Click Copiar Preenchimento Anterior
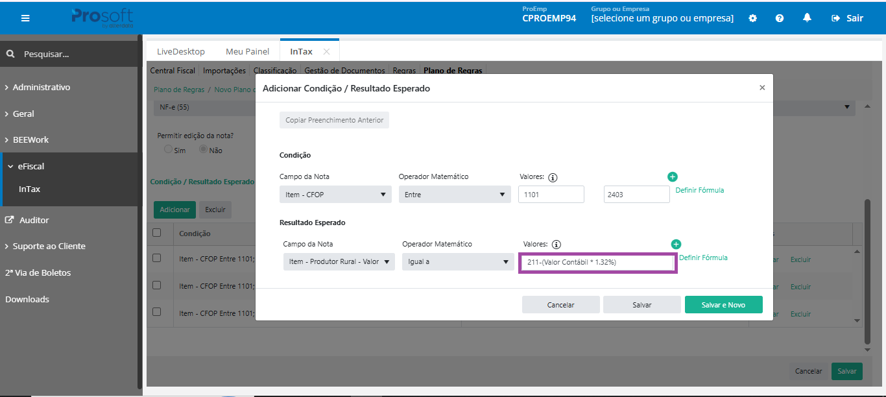Image resolution: width=886 pixels, height=397 pixels. click(335, 120)
